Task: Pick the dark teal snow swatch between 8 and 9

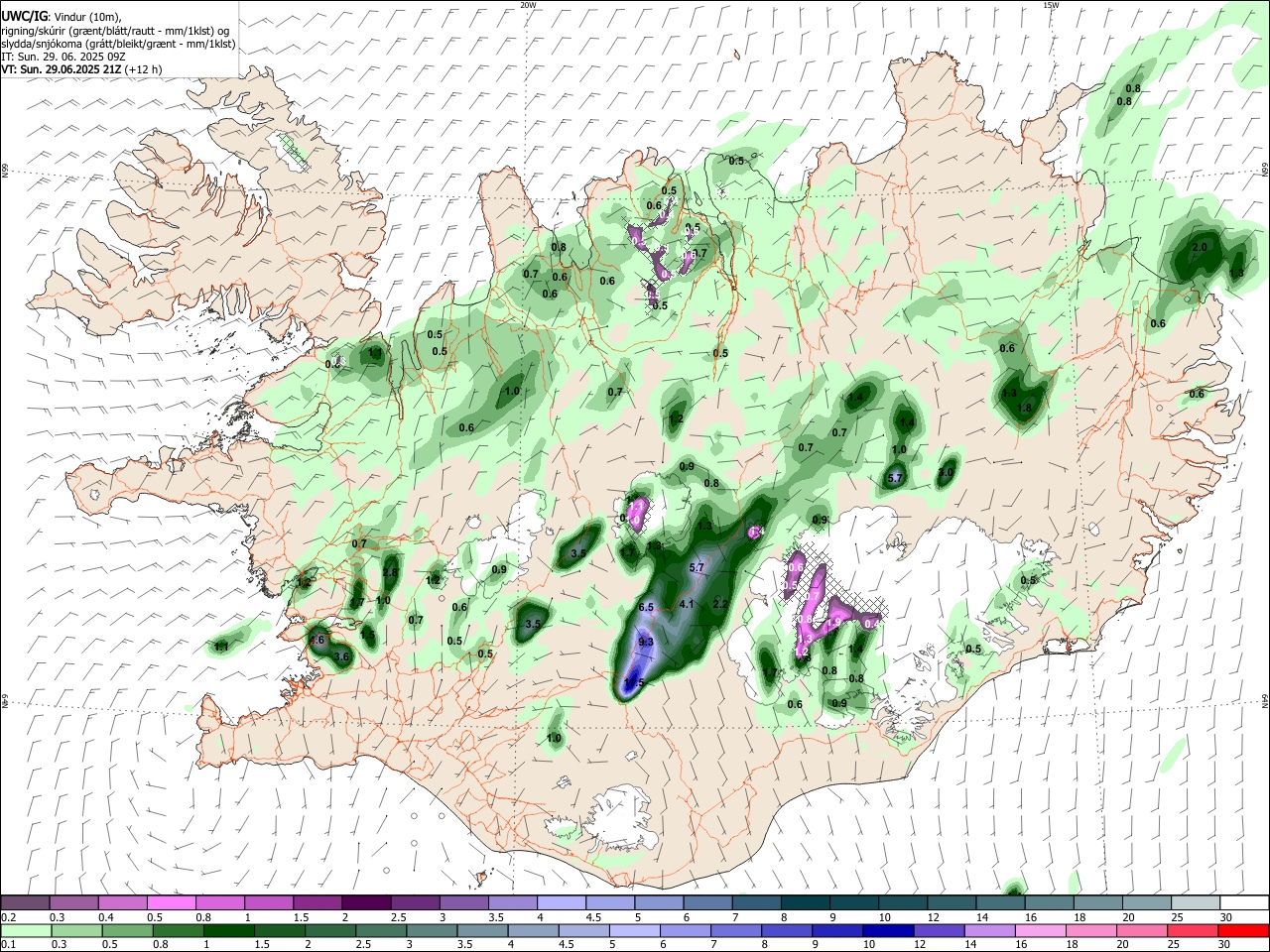Action: pyautogui.click(x=804, y=902)
